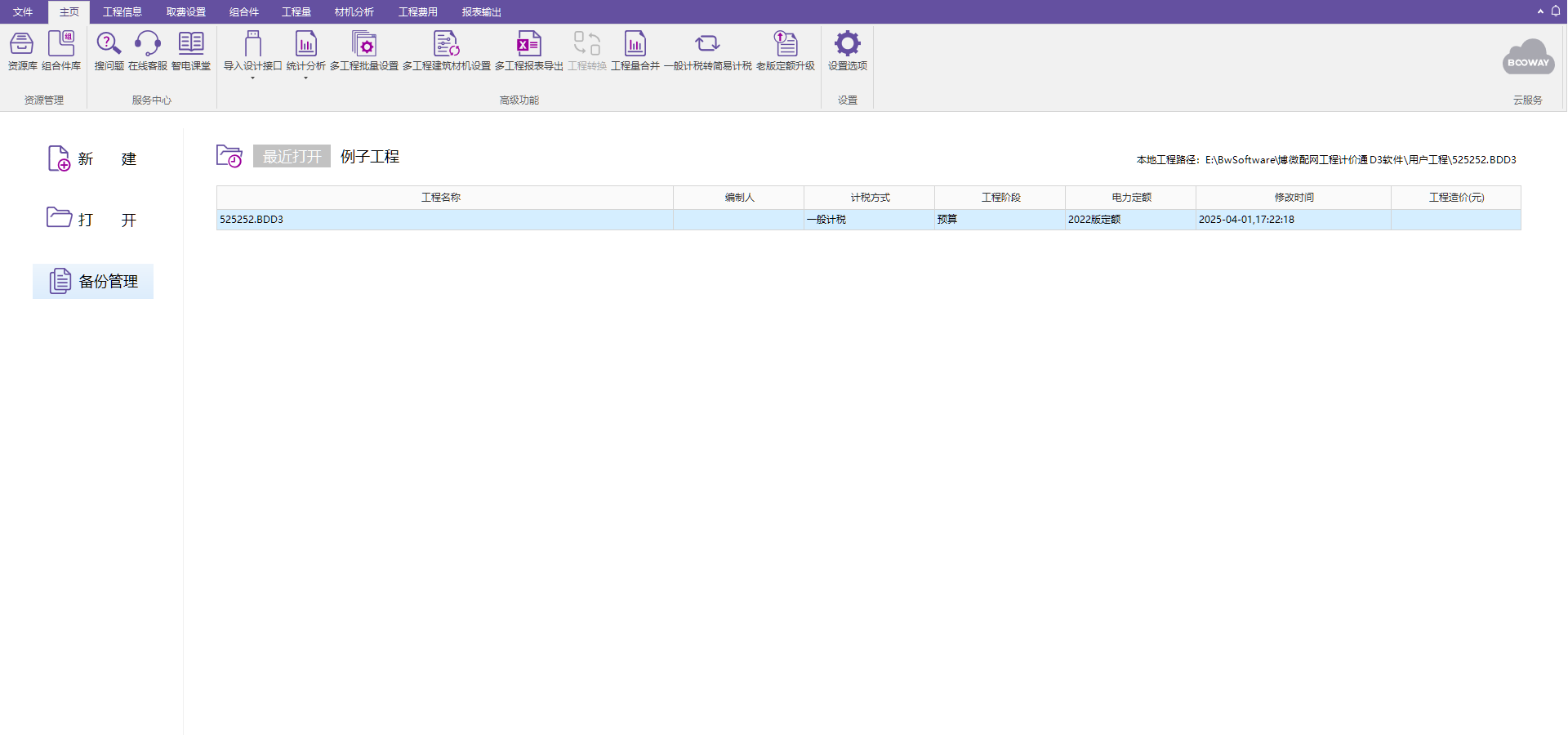Screen dimensions: 1568x735
Task: Click 导入设计接口 import icon
Action: tap(252, 43)
